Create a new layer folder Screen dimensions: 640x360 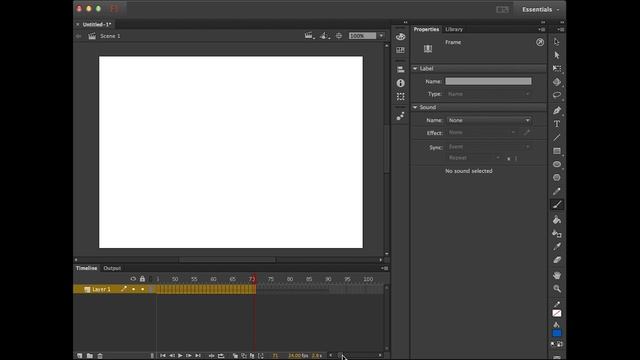point(90,356)
